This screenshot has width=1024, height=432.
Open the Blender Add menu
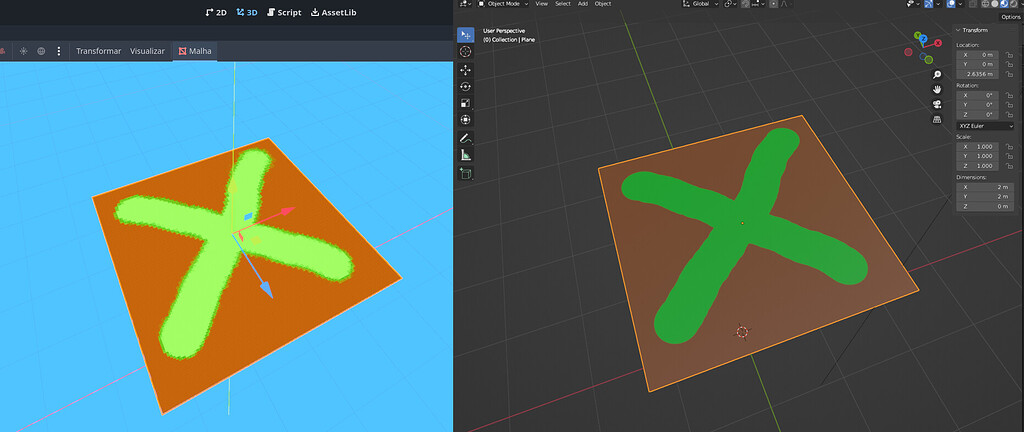(583, 4)
